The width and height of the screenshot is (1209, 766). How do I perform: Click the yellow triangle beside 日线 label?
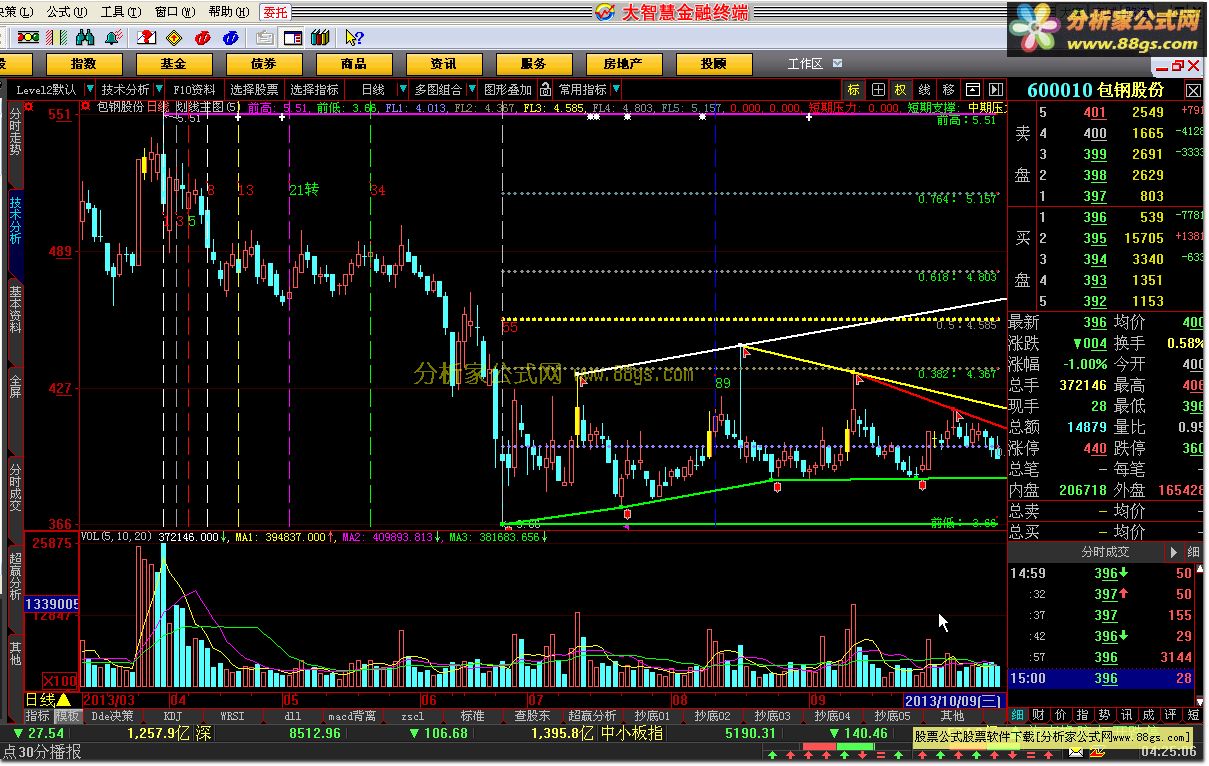(x=64, y=699)
